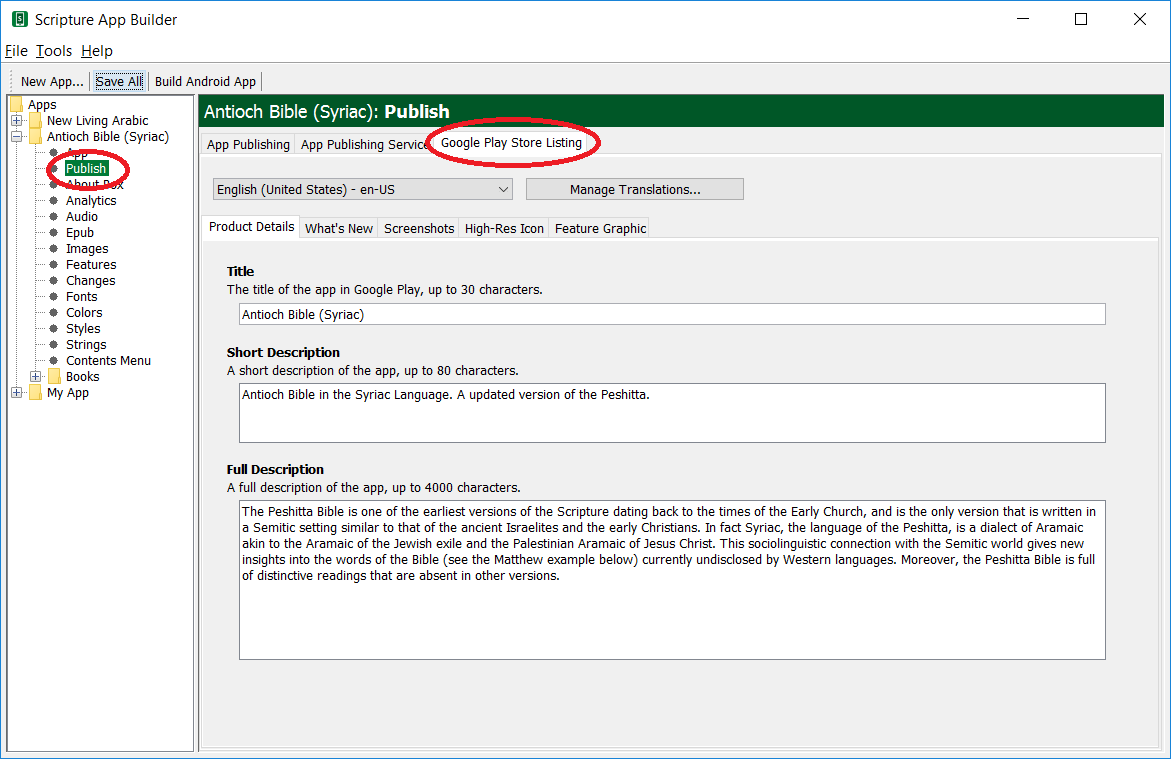Click into the Title text field

pos(672,314)
